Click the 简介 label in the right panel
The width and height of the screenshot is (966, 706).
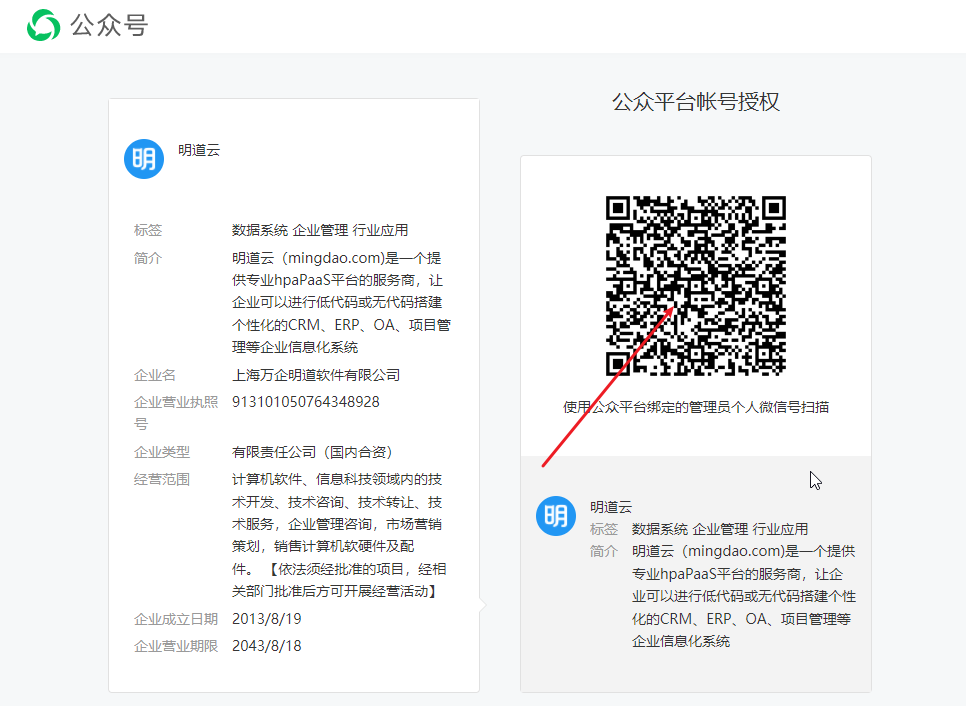[x=604, y=551]
